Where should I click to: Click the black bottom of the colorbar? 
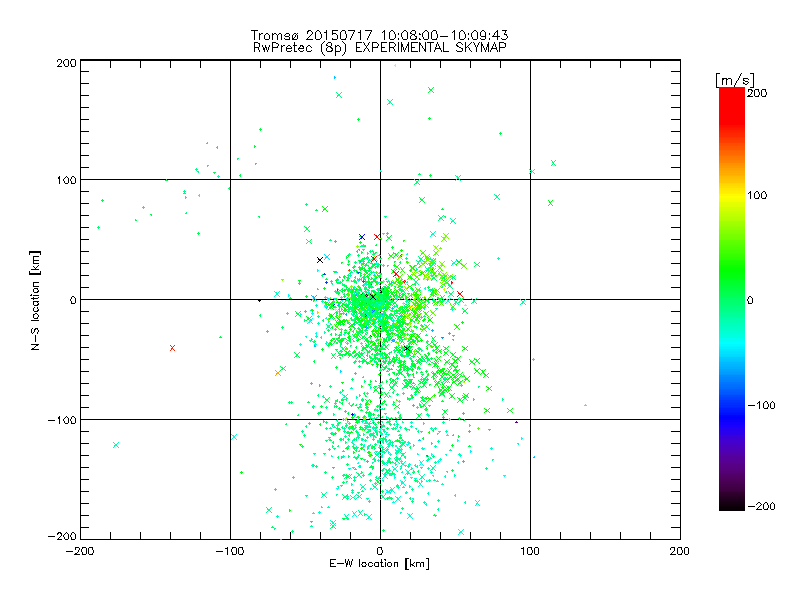click(732, 505)
